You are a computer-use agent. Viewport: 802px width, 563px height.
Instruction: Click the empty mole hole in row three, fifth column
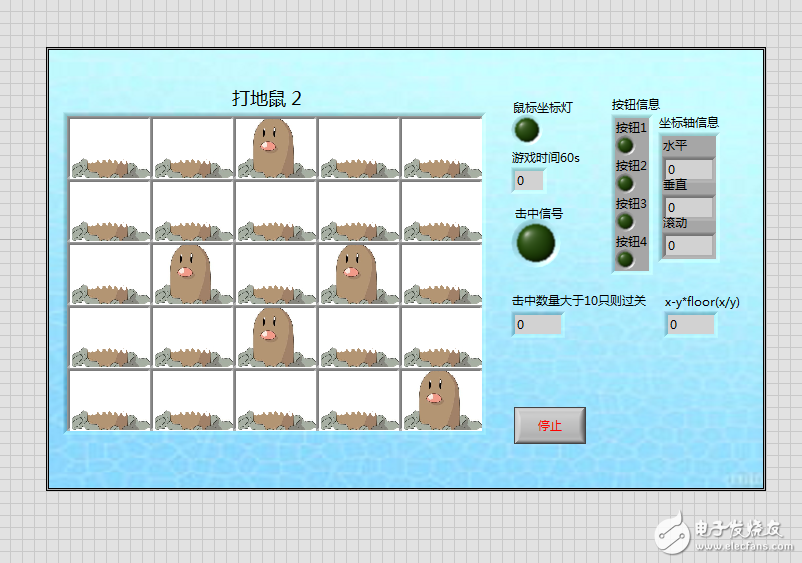tap(441, 274)
